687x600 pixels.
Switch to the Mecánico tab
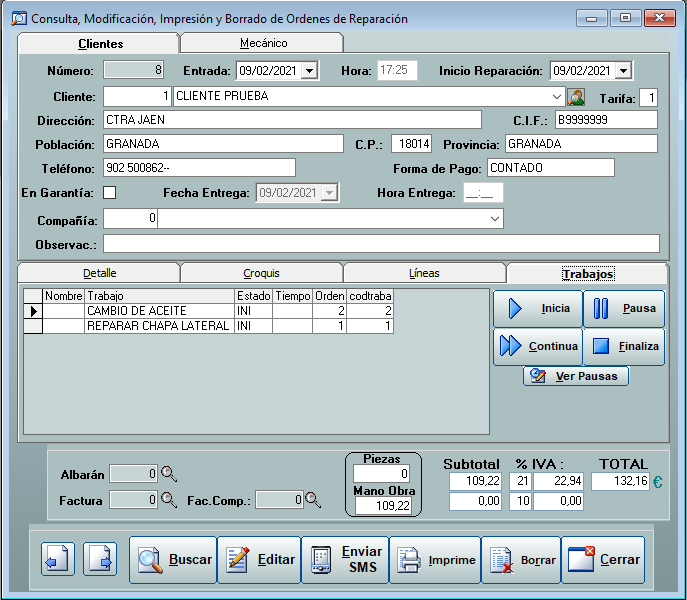tap(263, 43)
